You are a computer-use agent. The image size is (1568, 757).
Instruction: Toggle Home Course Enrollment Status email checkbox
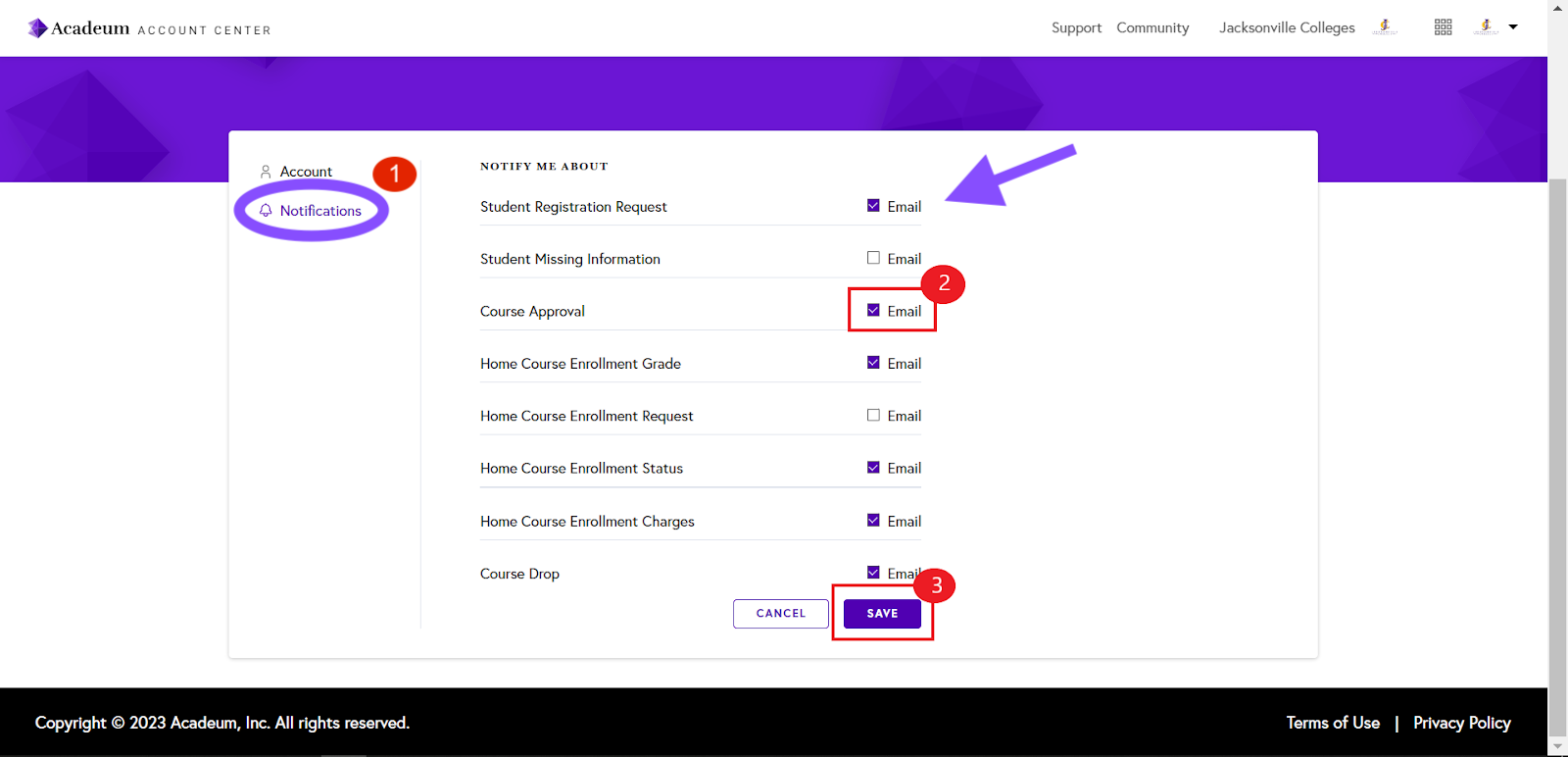tap(873, 468)
